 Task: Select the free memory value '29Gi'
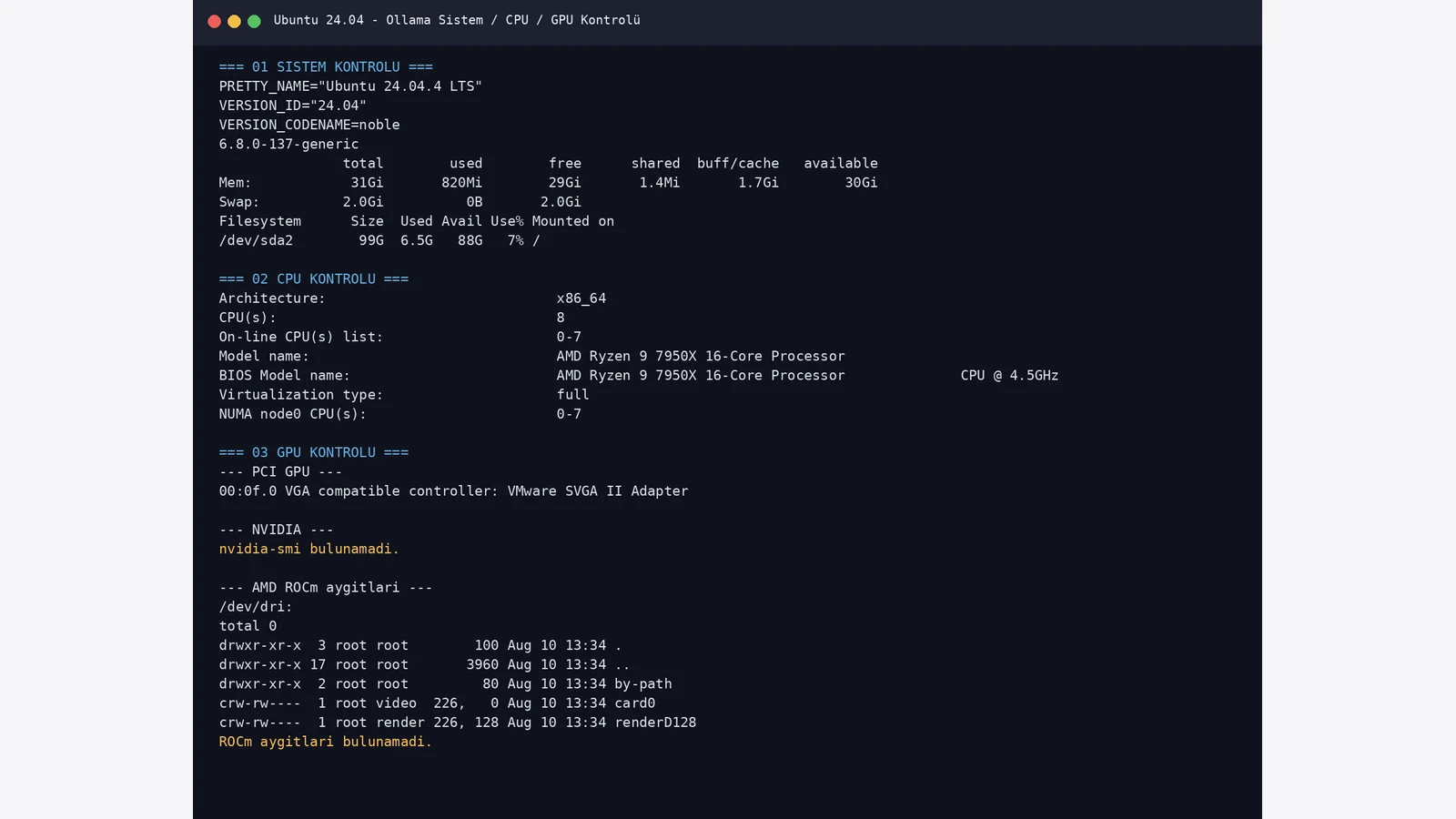(564, 183)
